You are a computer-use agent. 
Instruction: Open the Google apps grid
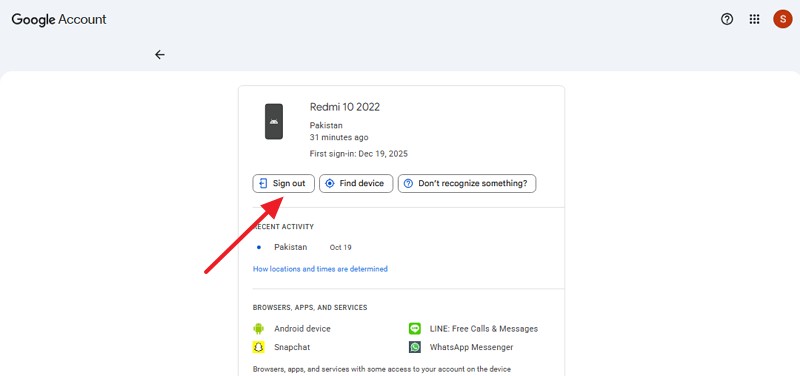[754, 19]
